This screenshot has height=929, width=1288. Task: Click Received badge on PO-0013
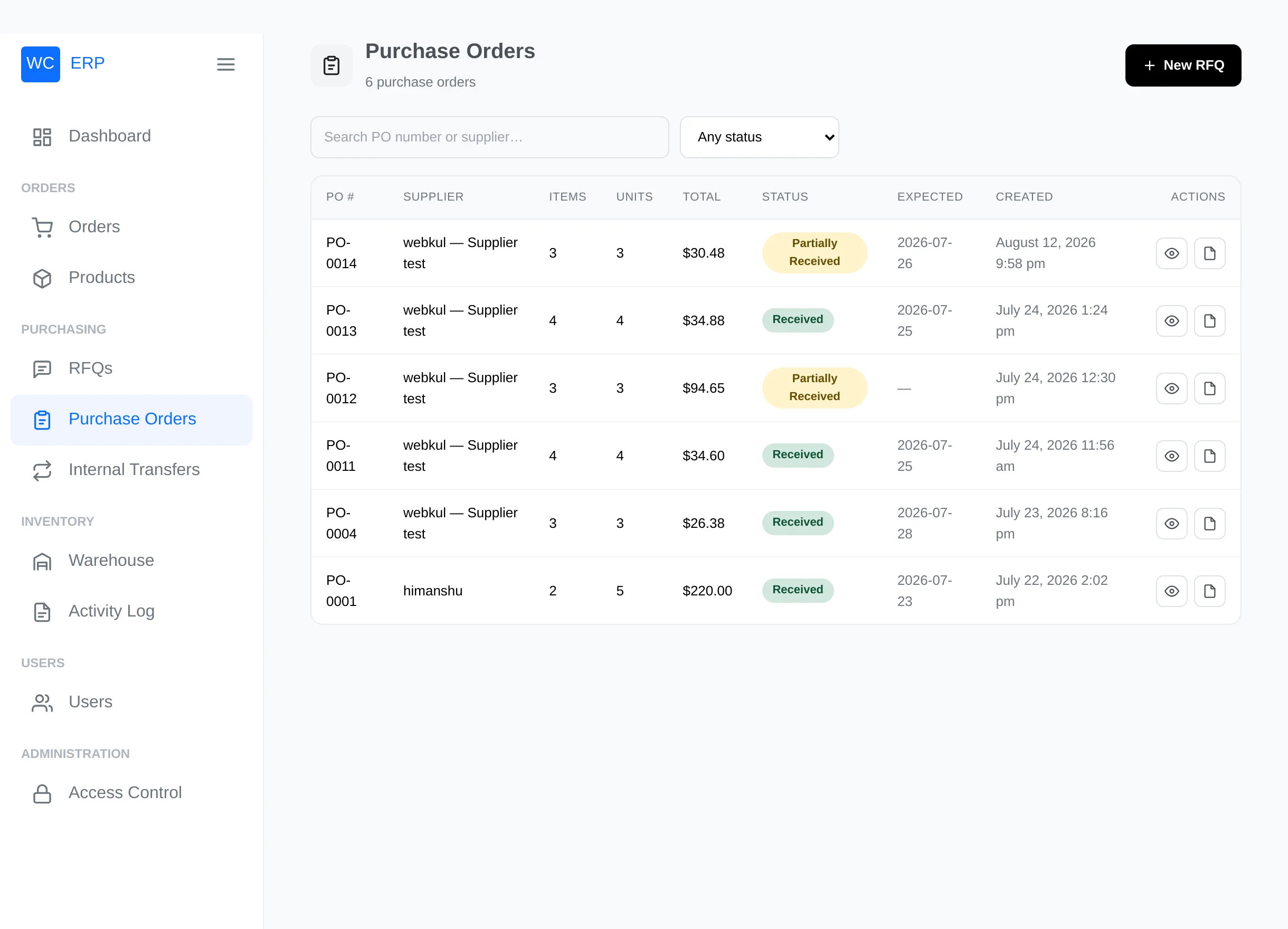pyautogui.click(x=798, y=320)
